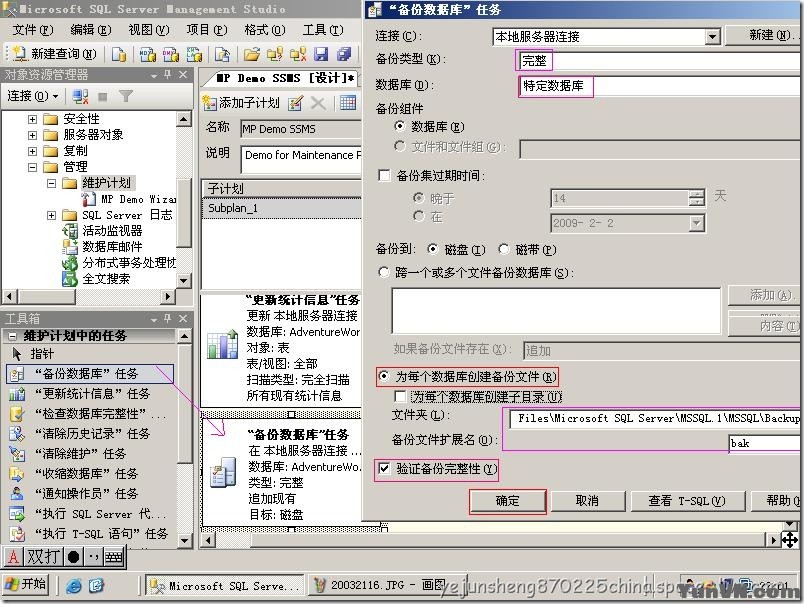The height and width of the screenshot is (604, 804).
Task: Select the “通知操作员” 任务 toolbox item
Action: coord(73,494)
